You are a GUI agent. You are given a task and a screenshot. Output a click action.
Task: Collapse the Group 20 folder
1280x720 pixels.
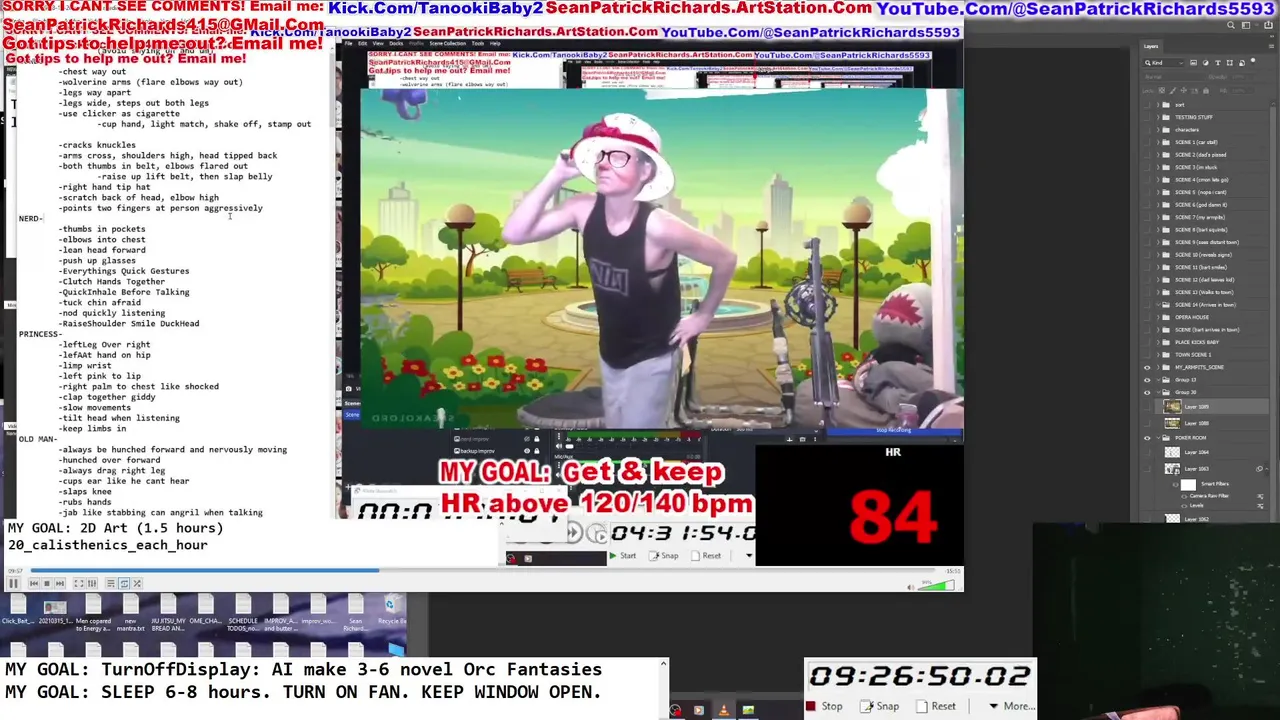point(1158,392)
